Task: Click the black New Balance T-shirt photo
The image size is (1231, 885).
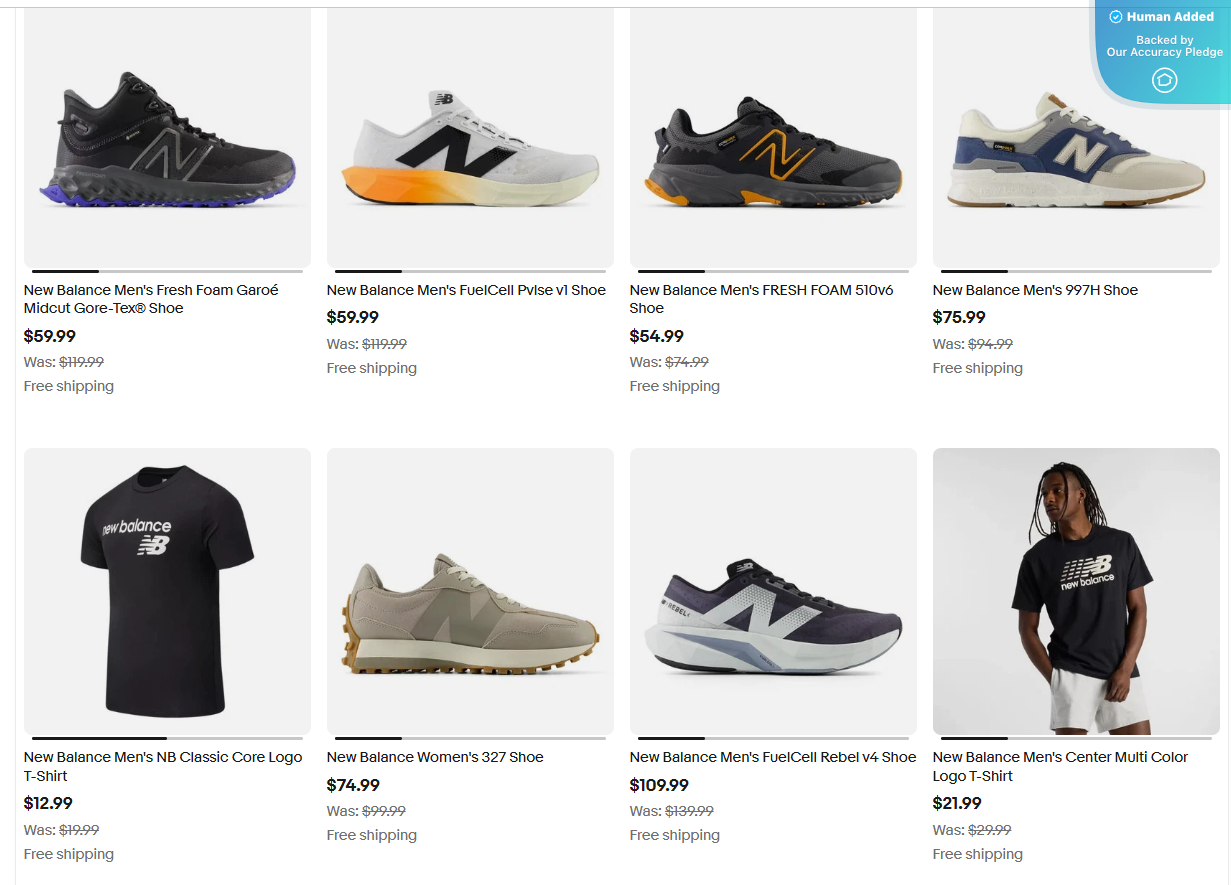Action: [167, 590]
